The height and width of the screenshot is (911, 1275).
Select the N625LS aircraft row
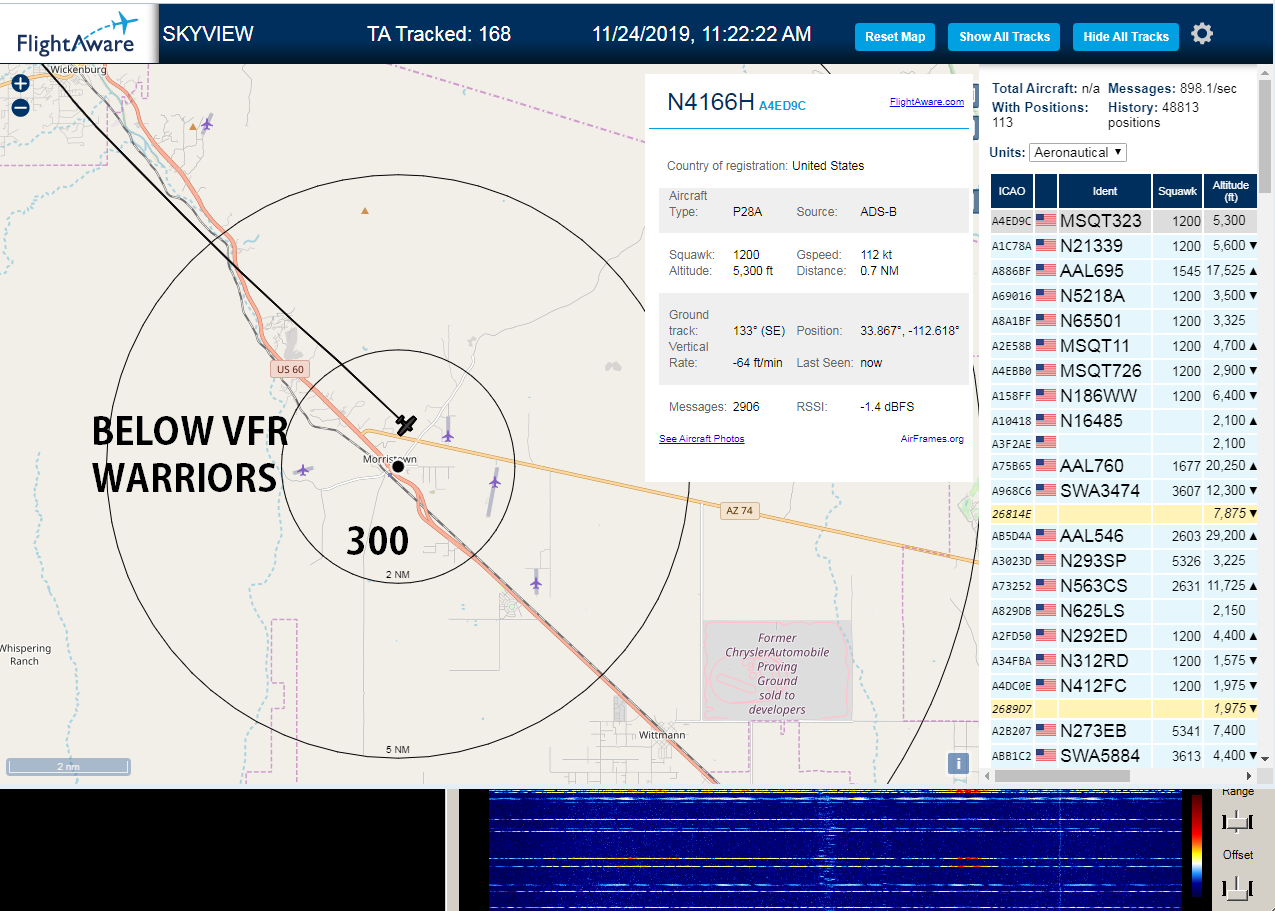pos(1124,611)
